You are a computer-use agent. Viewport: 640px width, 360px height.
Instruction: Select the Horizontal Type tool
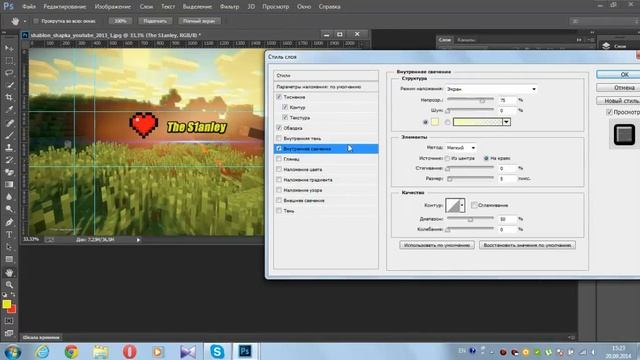click(x=9, y=235)
